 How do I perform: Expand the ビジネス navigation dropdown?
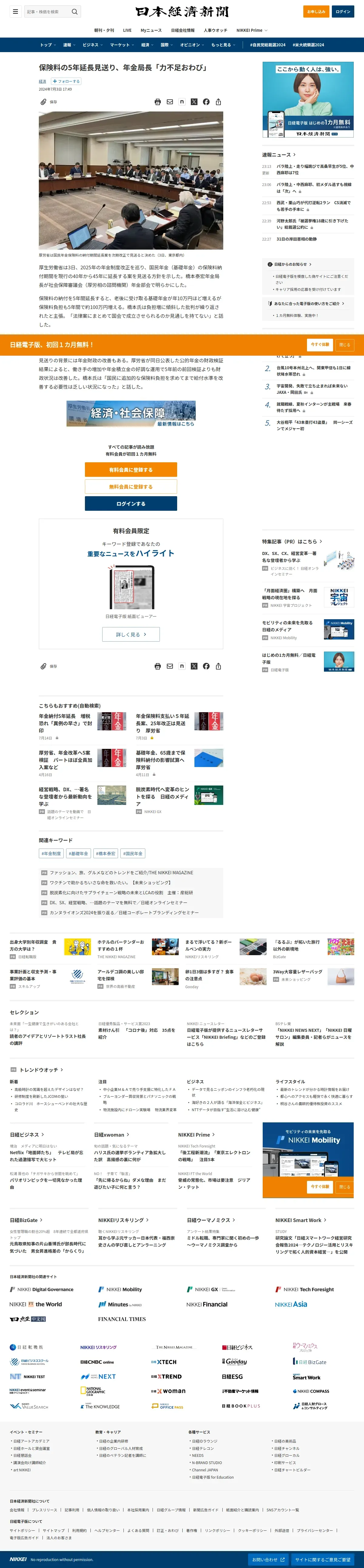click(x=93, y=45)
